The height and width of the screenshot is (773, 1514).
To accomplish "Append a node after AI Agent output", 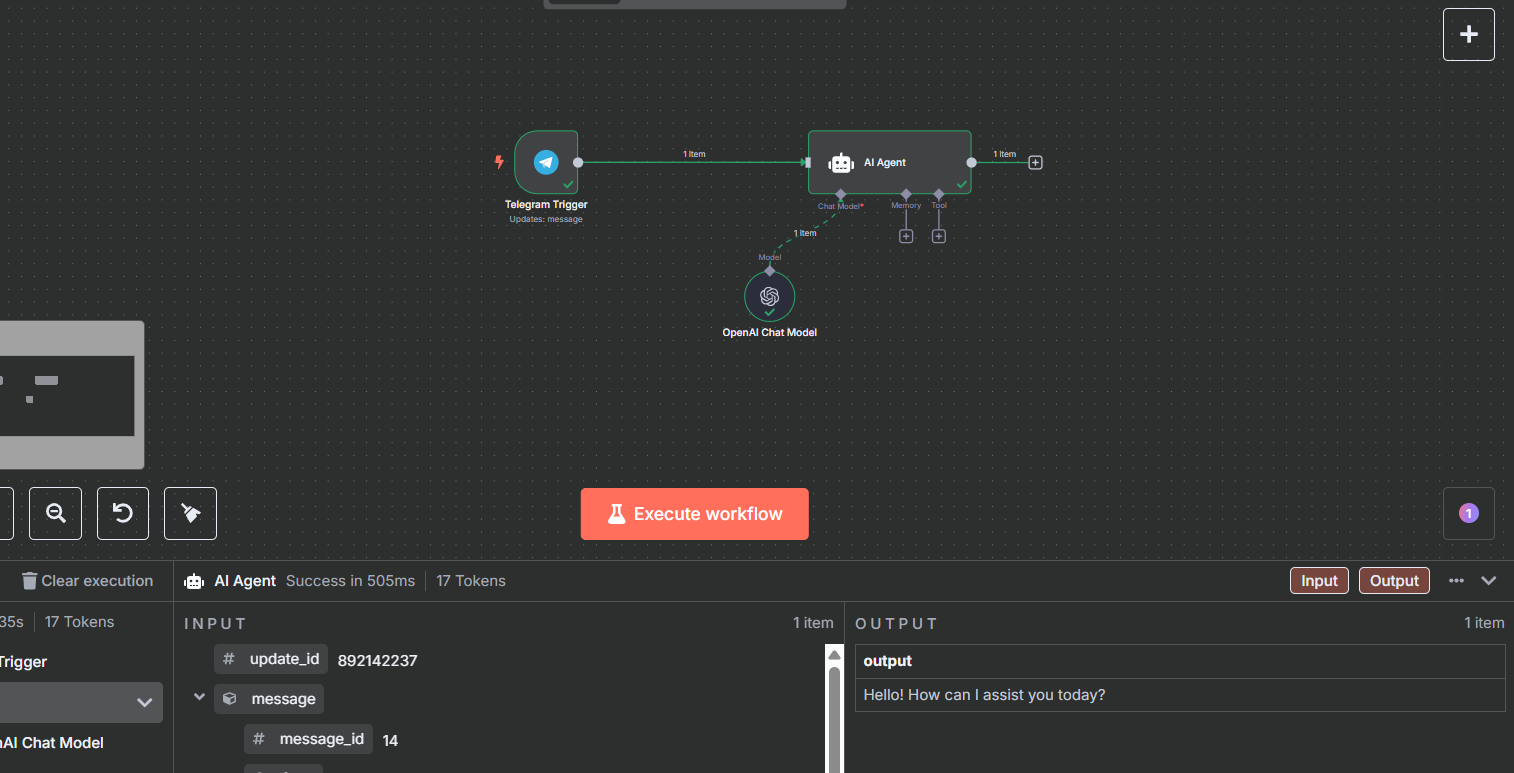I will pyautogui.click(x=1035, y=161).
